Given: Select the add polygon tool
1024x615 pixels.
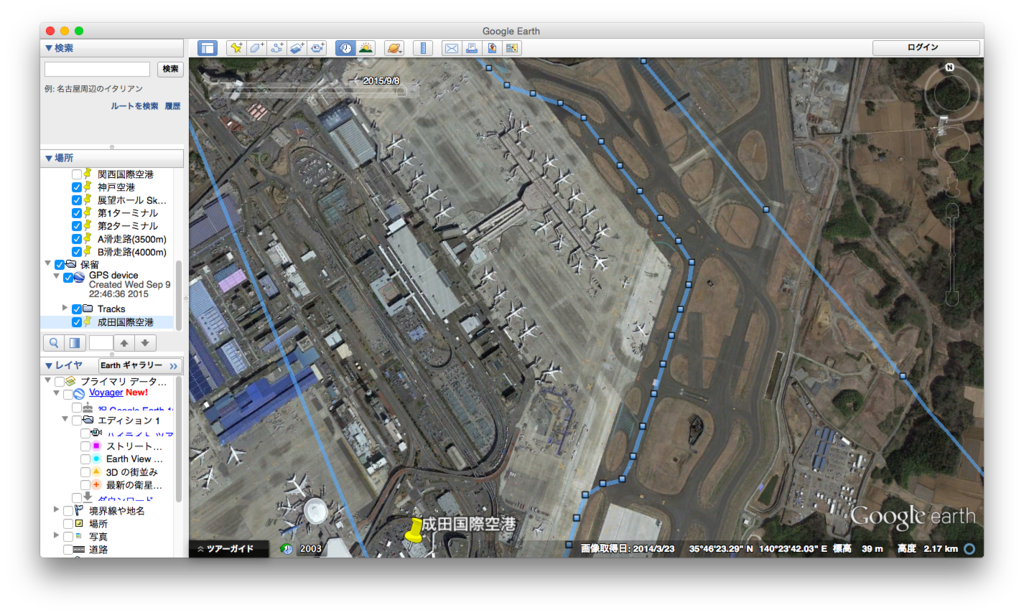Looking at the screenshot, I should 256,48.
